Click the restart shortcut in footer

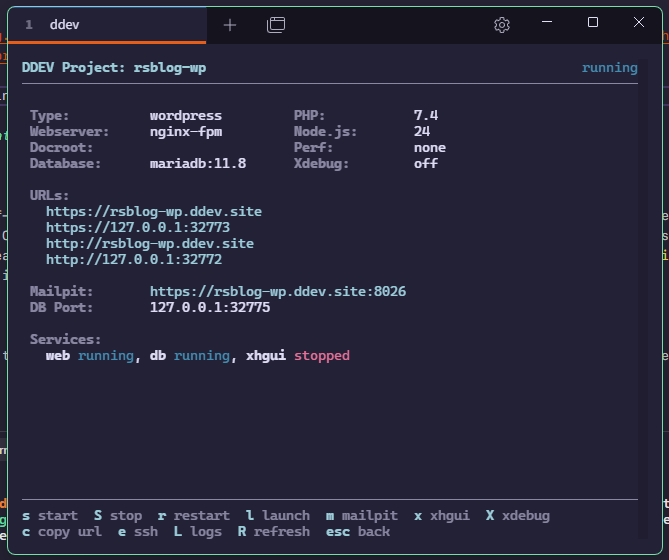click(x=194, y=516)
